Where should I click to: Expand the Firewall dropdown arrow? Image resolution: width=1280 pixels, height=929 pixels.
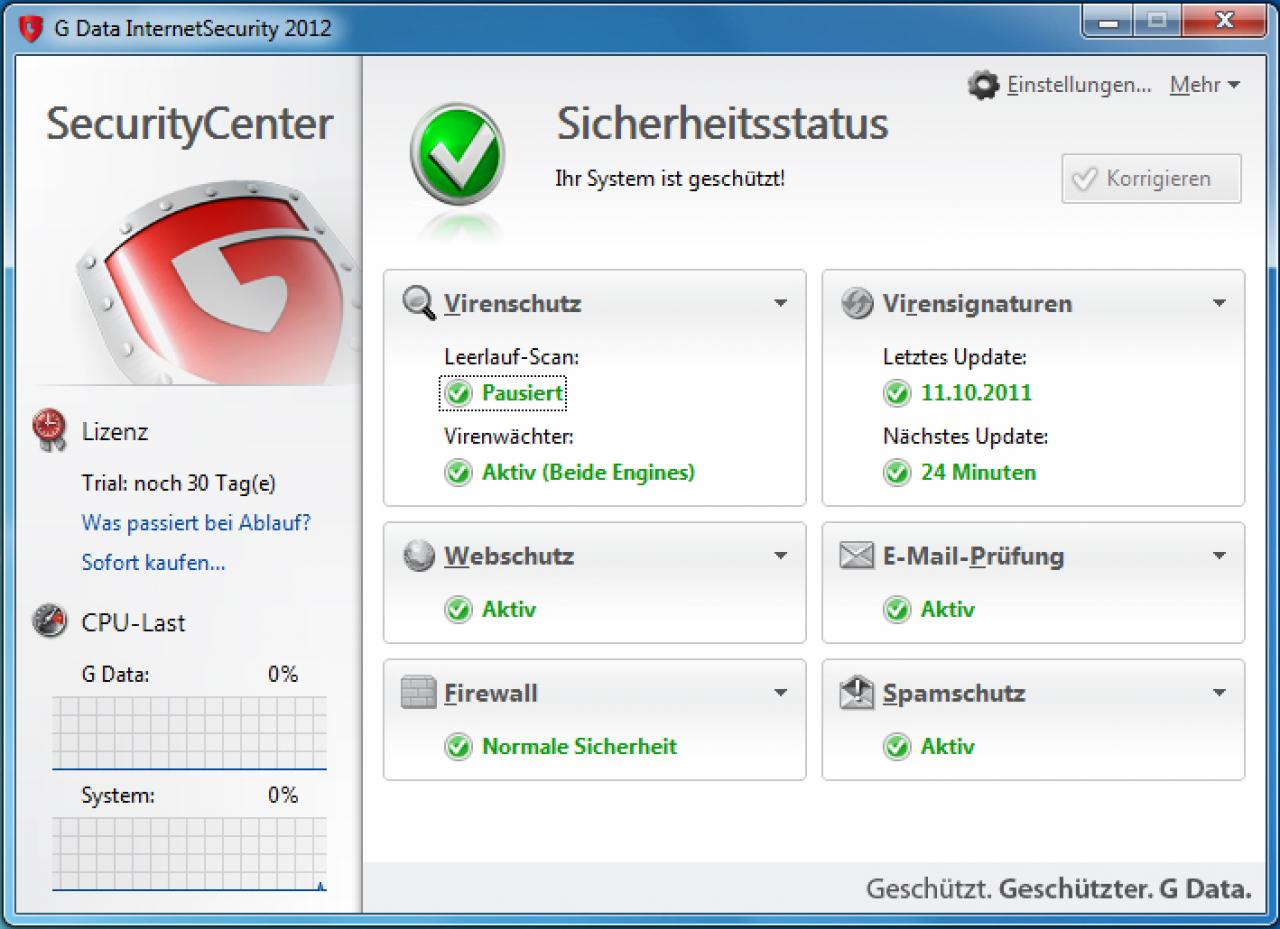pyautogui.click(x=781, y=693)
